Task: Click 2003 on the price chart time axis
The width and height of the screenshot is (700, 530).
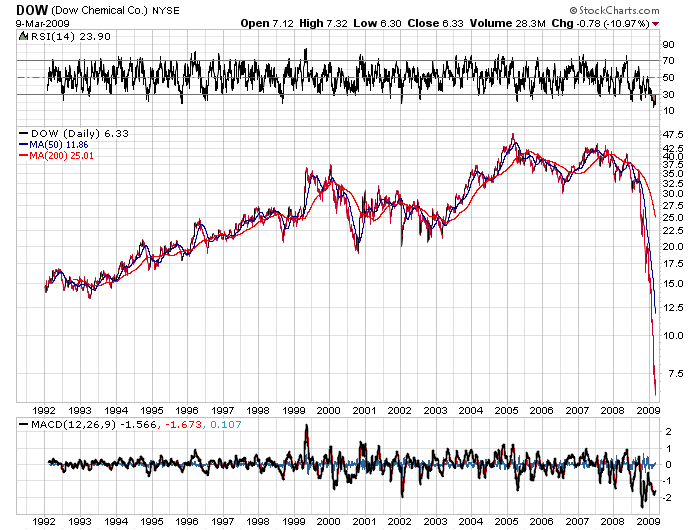Action: [435, 410]
